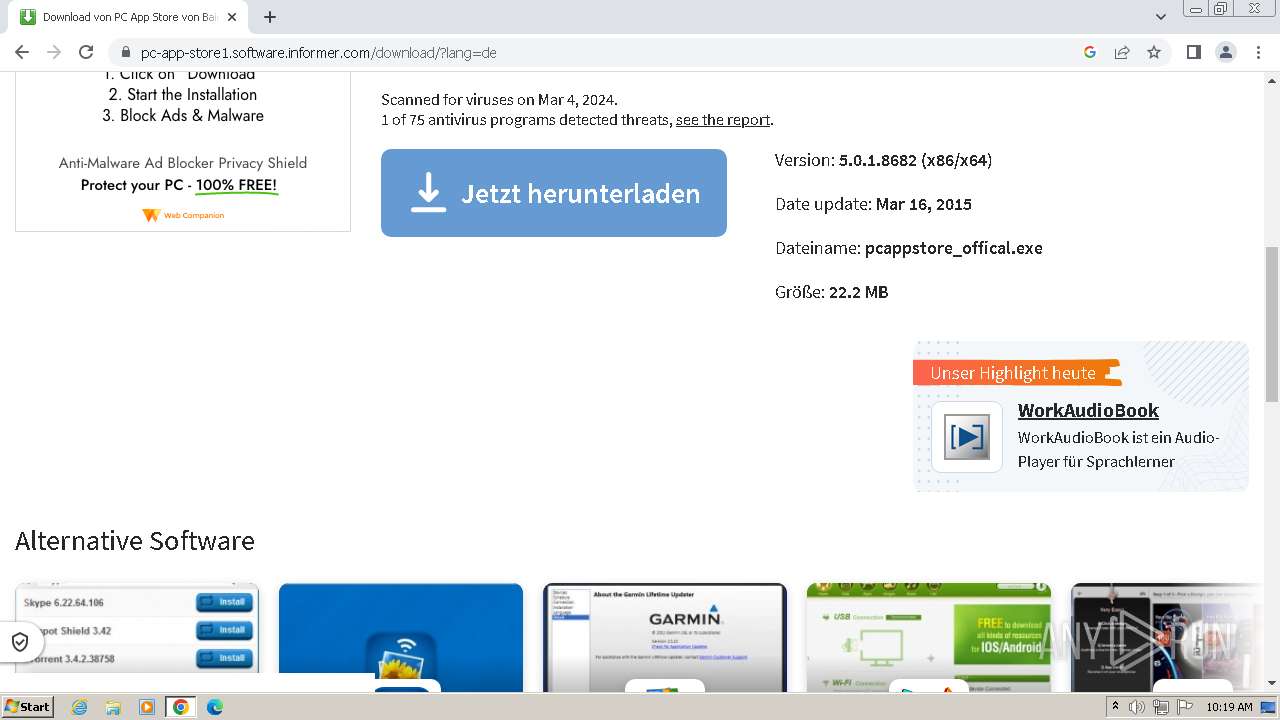Reload the current page
Viewport: 1280px width, 720px height.
(x=86, y=52)
